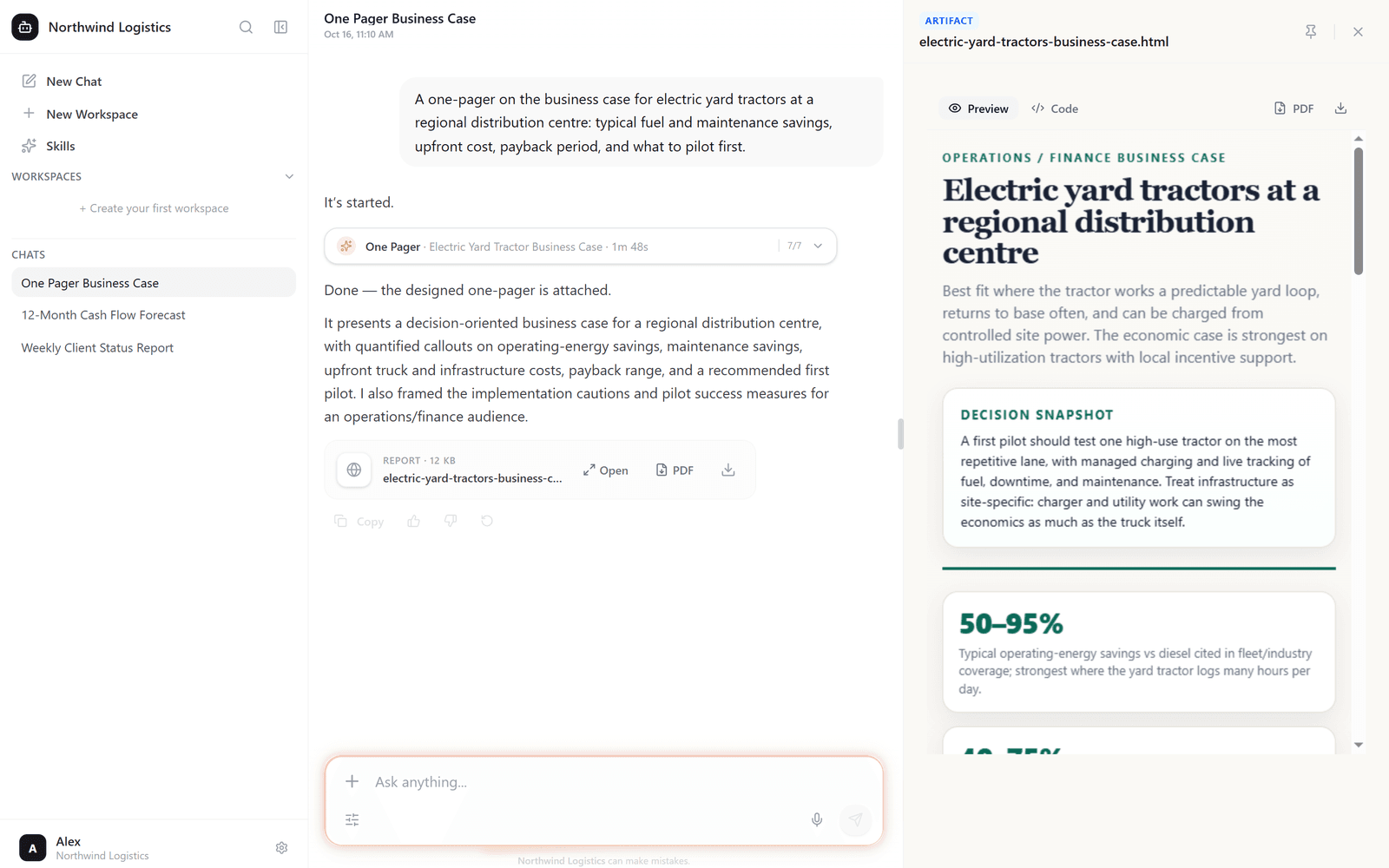This screenshot has height=868, width=1389.
Task: Open the settings gear beside Alex
Action: tap(281, 848)
